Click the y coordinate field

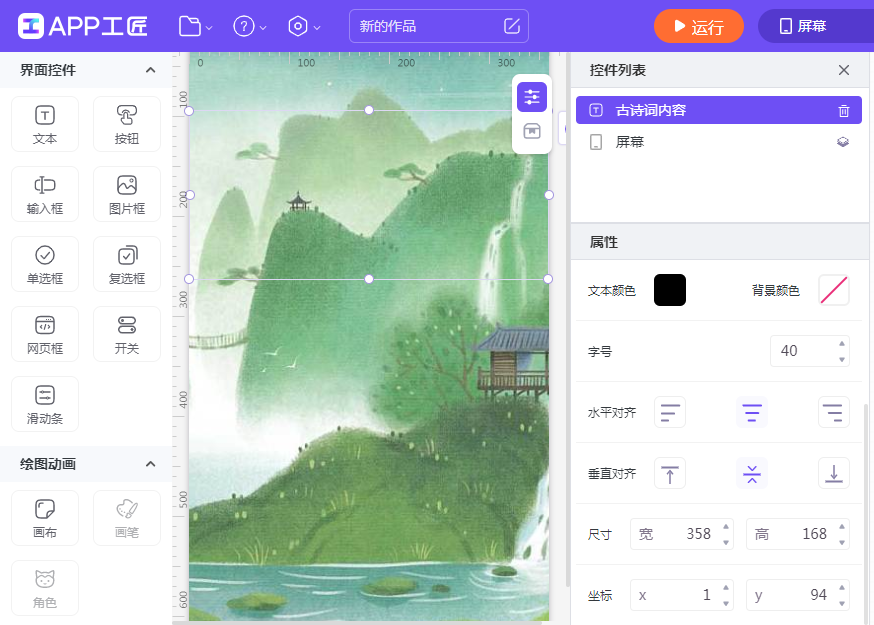(x=798, y=595)
